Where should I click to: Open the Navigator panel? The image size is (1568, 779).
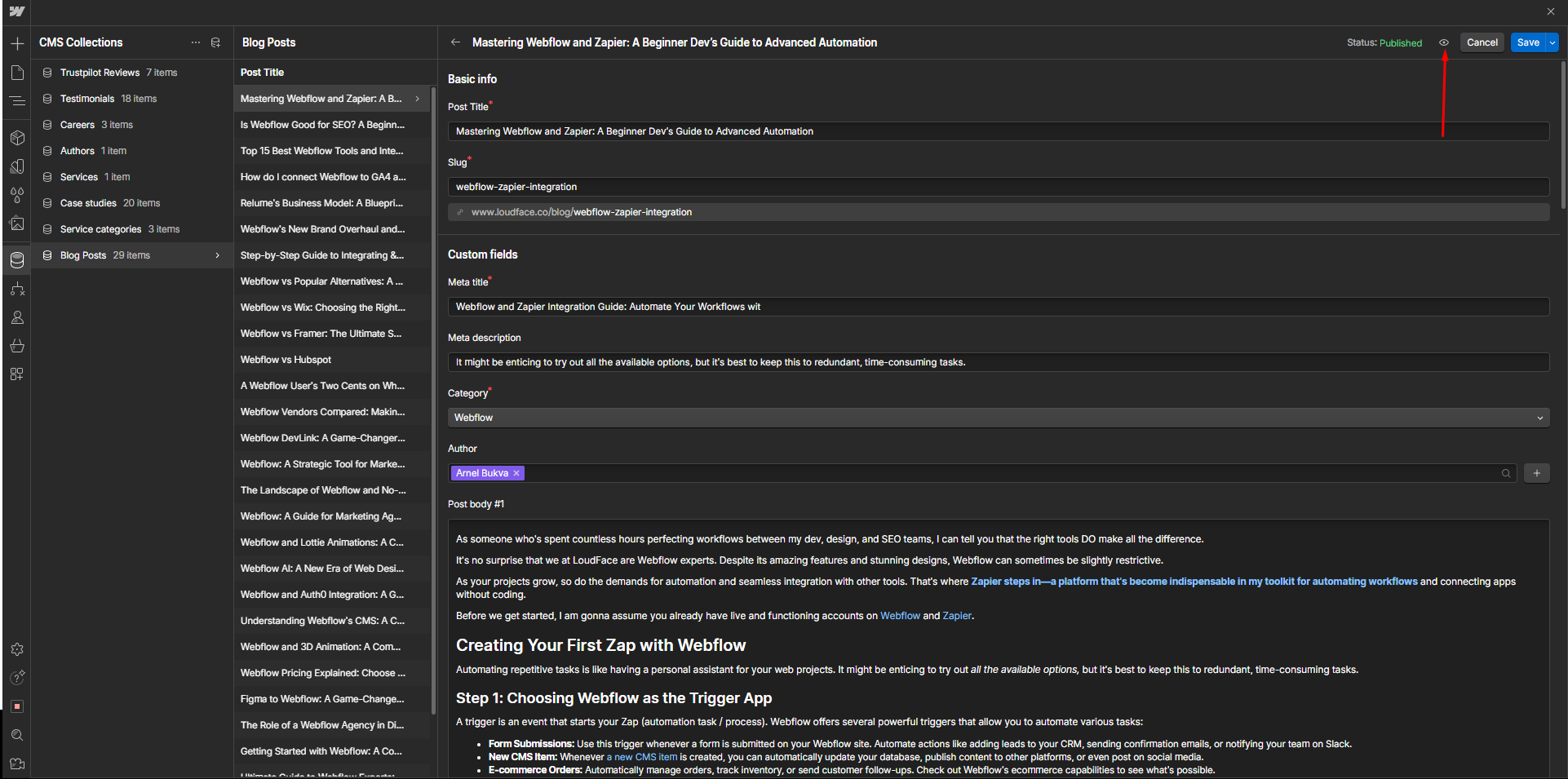point(17,101)
